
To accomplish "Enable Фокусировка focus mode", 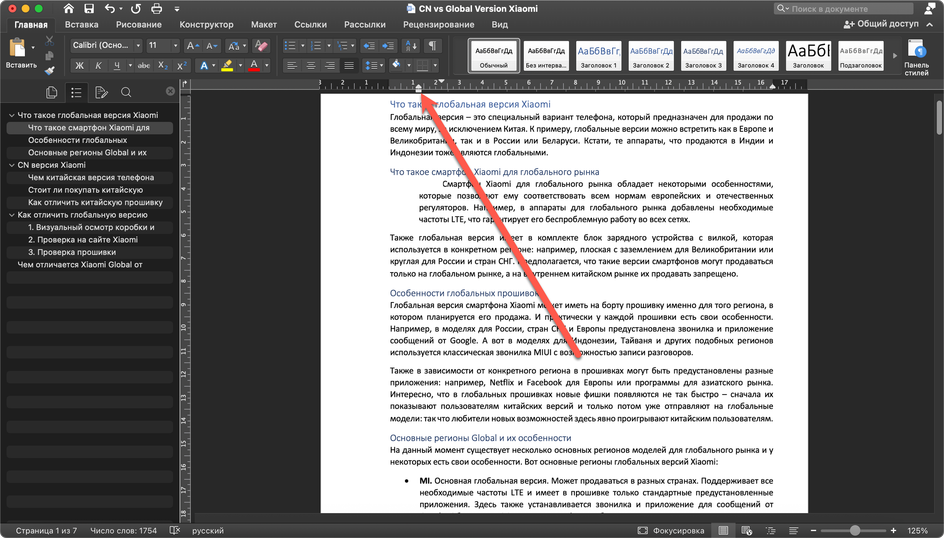I will [x=671, y=530].
